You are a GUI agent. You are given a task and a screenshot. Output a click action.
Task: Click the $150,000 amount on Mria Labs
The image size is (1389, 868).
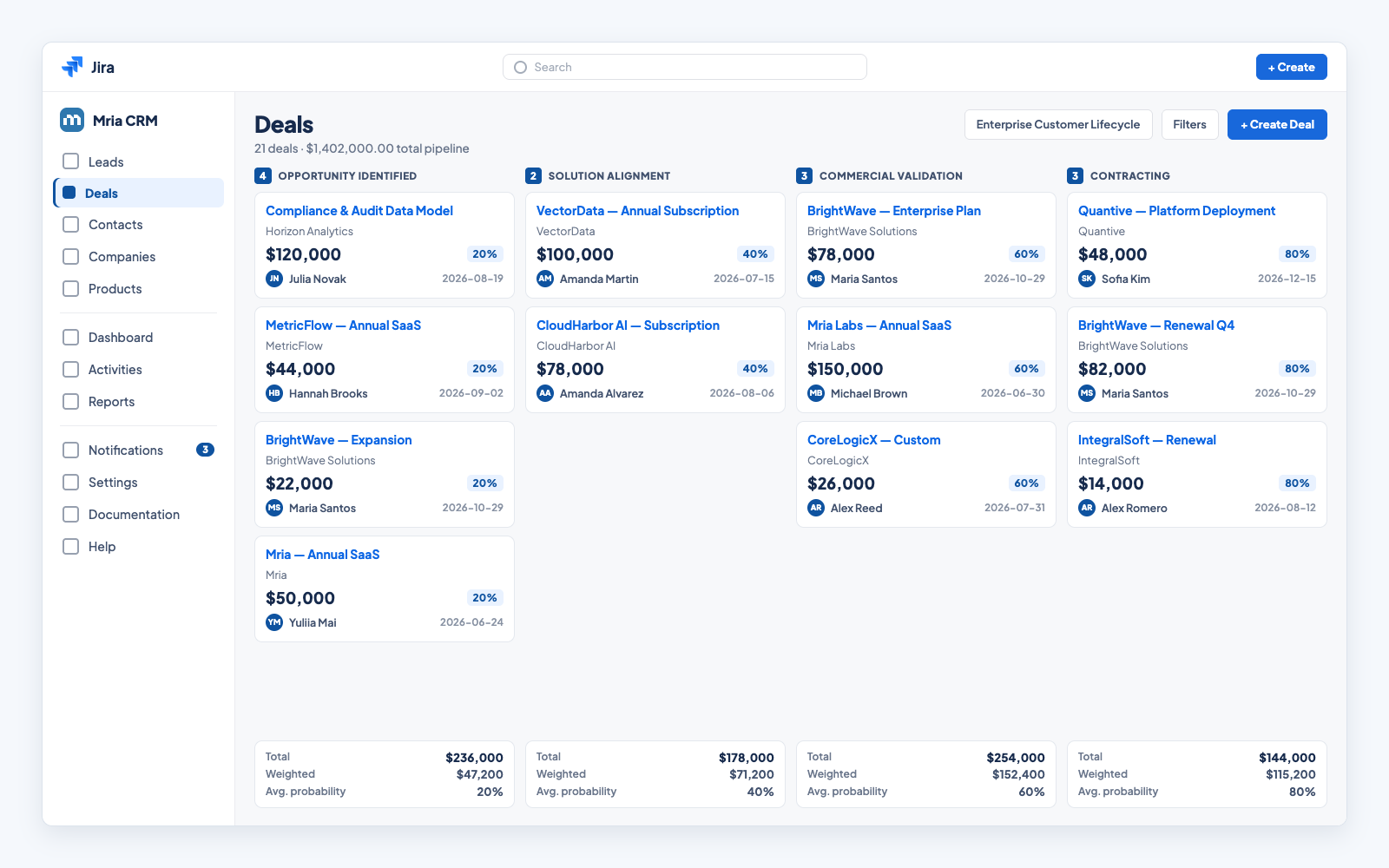[846, 369]
